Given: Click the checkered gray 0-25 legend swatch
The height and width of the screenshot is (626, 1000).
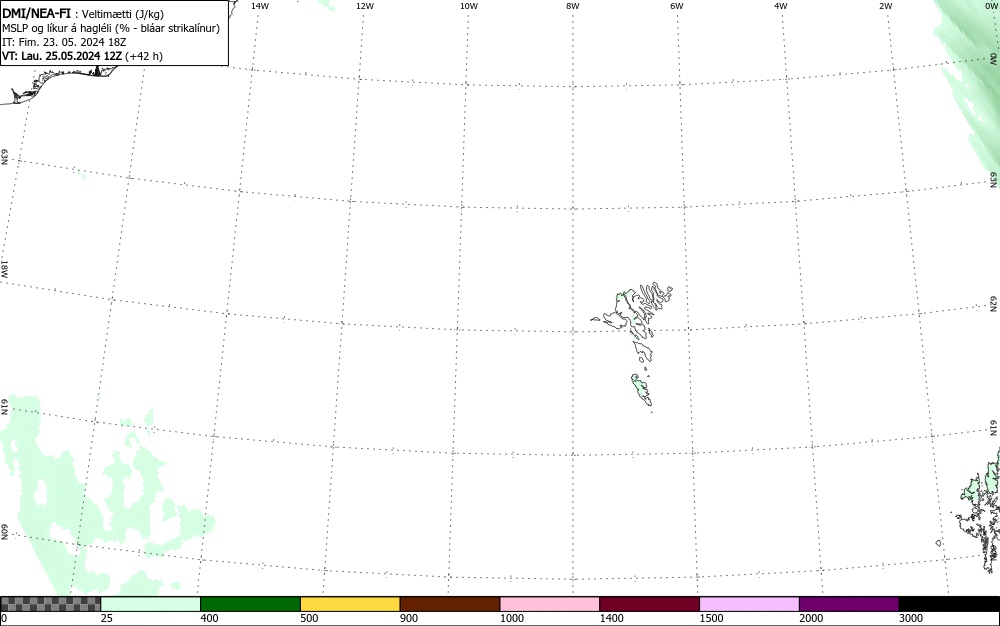Looking at the screenshot, I should [51, 604].
